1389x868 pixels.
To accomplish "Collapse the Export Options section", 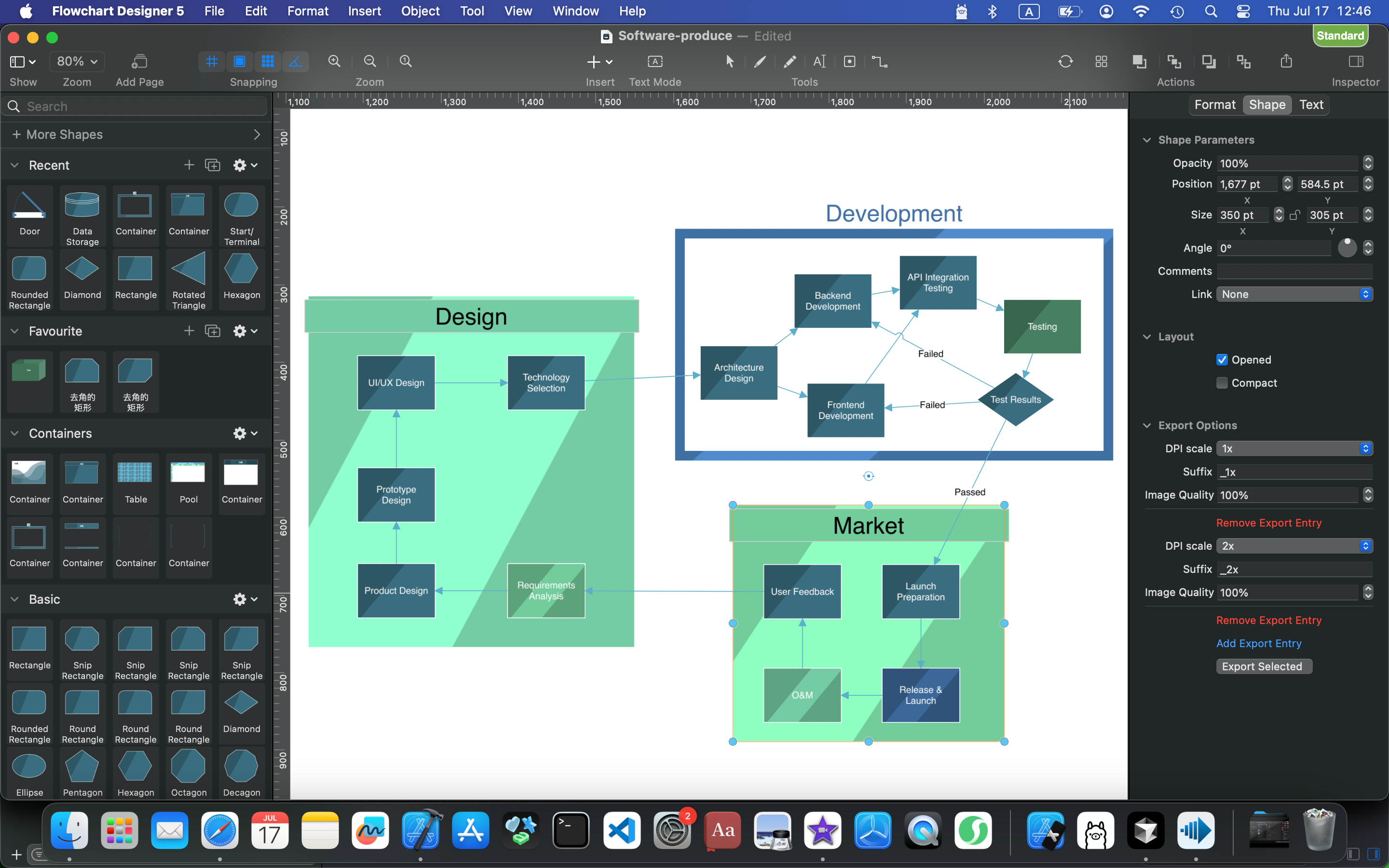I will [1147, 425].
